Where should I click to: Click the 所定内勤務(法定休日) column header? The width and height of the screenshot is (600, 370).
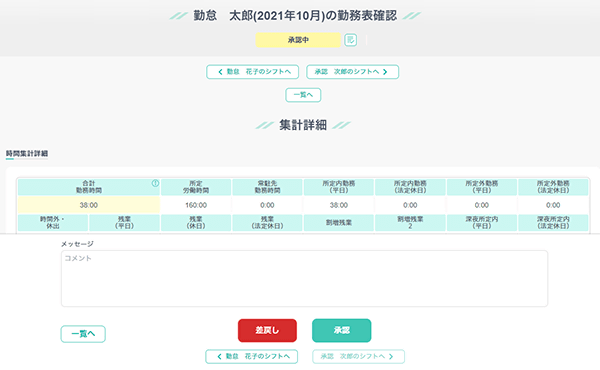(x=410, y=187)
